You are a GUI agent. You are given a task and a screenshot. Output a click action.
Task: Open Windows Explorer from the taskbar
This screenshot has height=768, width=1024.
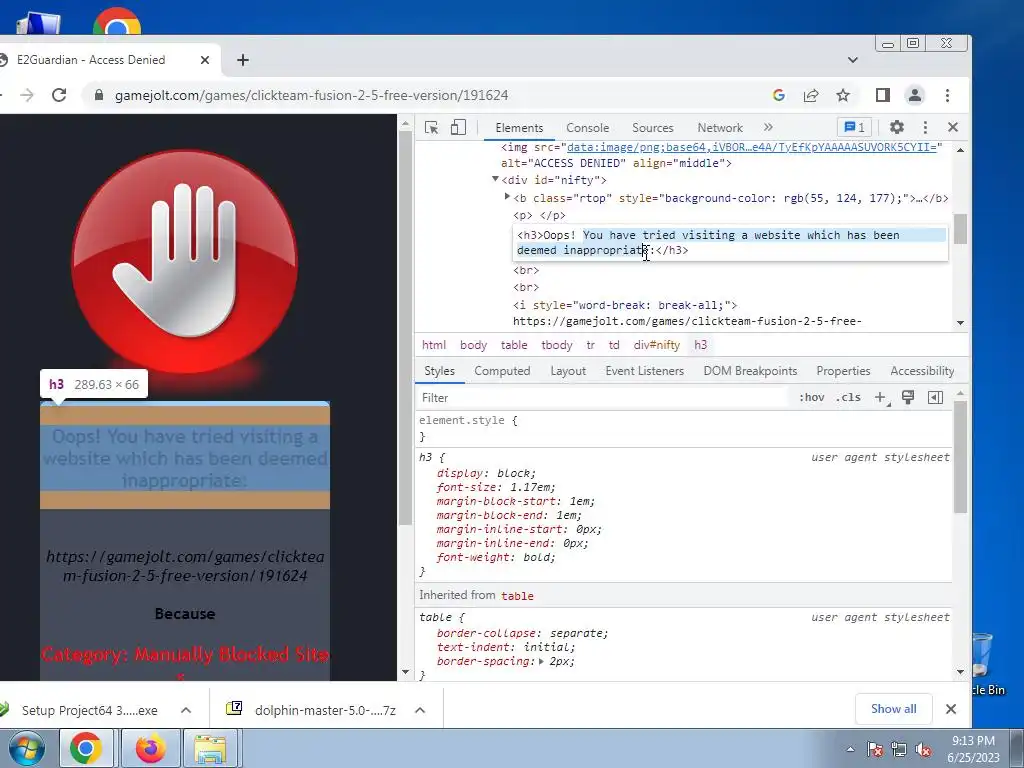click(210, 748)
